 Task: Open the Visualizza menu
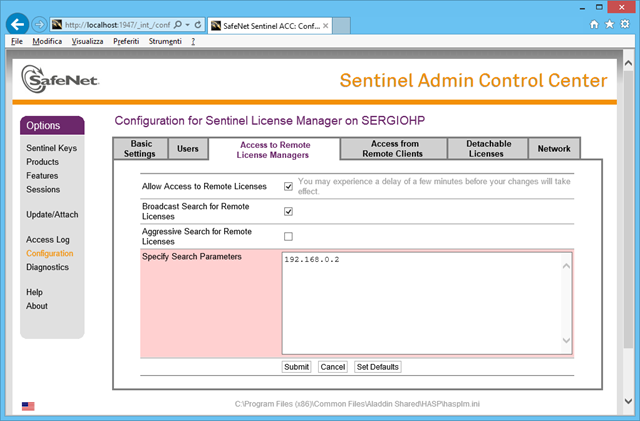point(87,41)
